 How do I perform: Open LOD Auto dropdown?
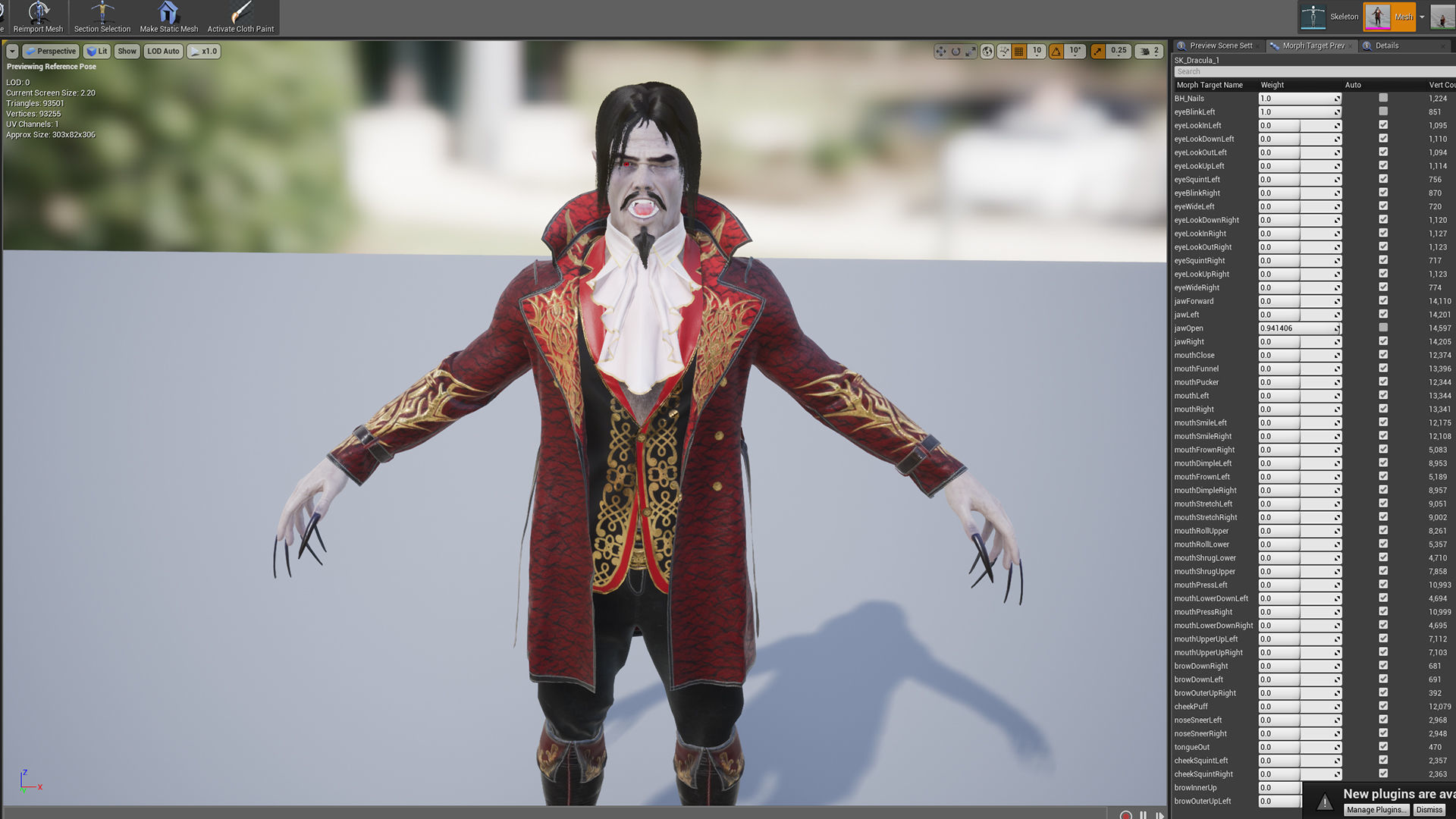163,52
